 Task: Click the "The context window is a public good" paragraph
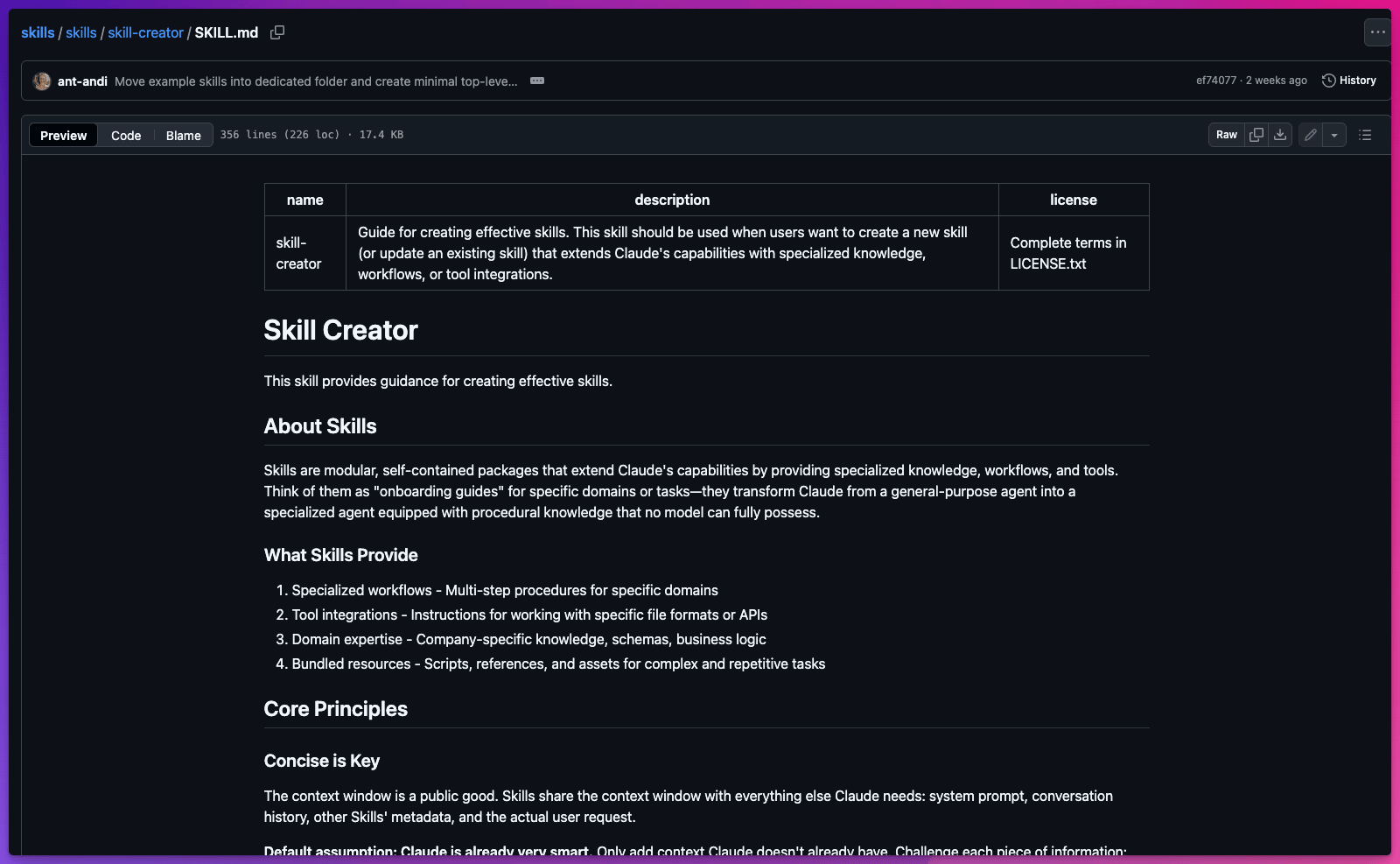click(x=689, y=806)
